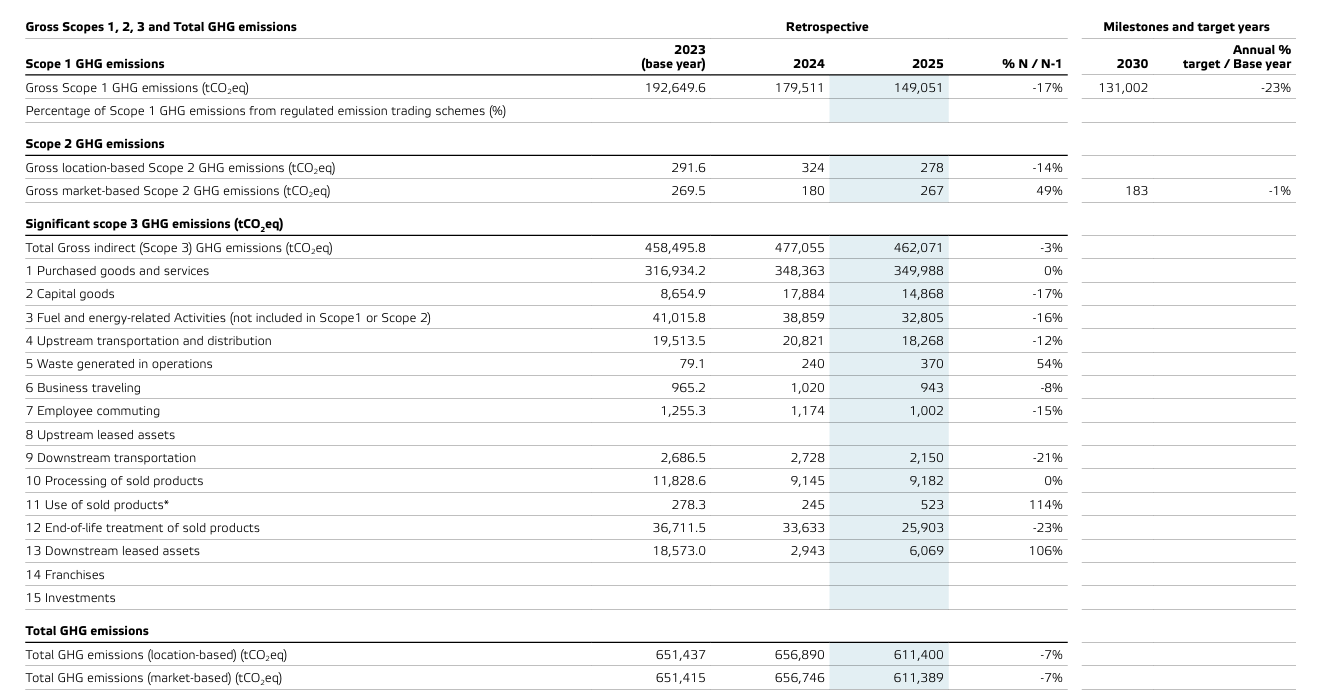Click the 'Total GHG emissions' section heading

(87, 631)
